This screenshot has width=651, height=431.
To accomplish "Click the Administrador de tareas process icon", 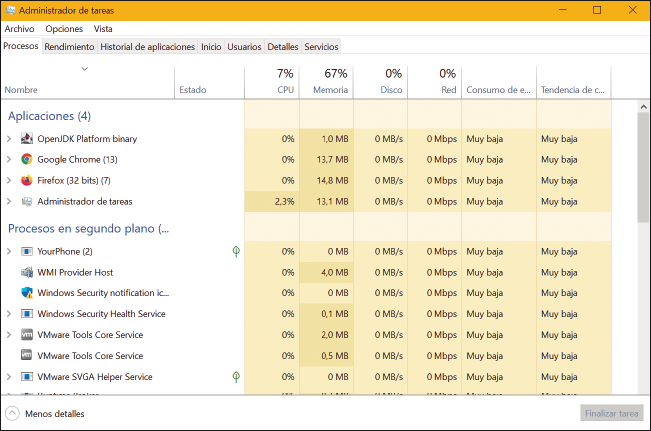I will click(27, 201).
